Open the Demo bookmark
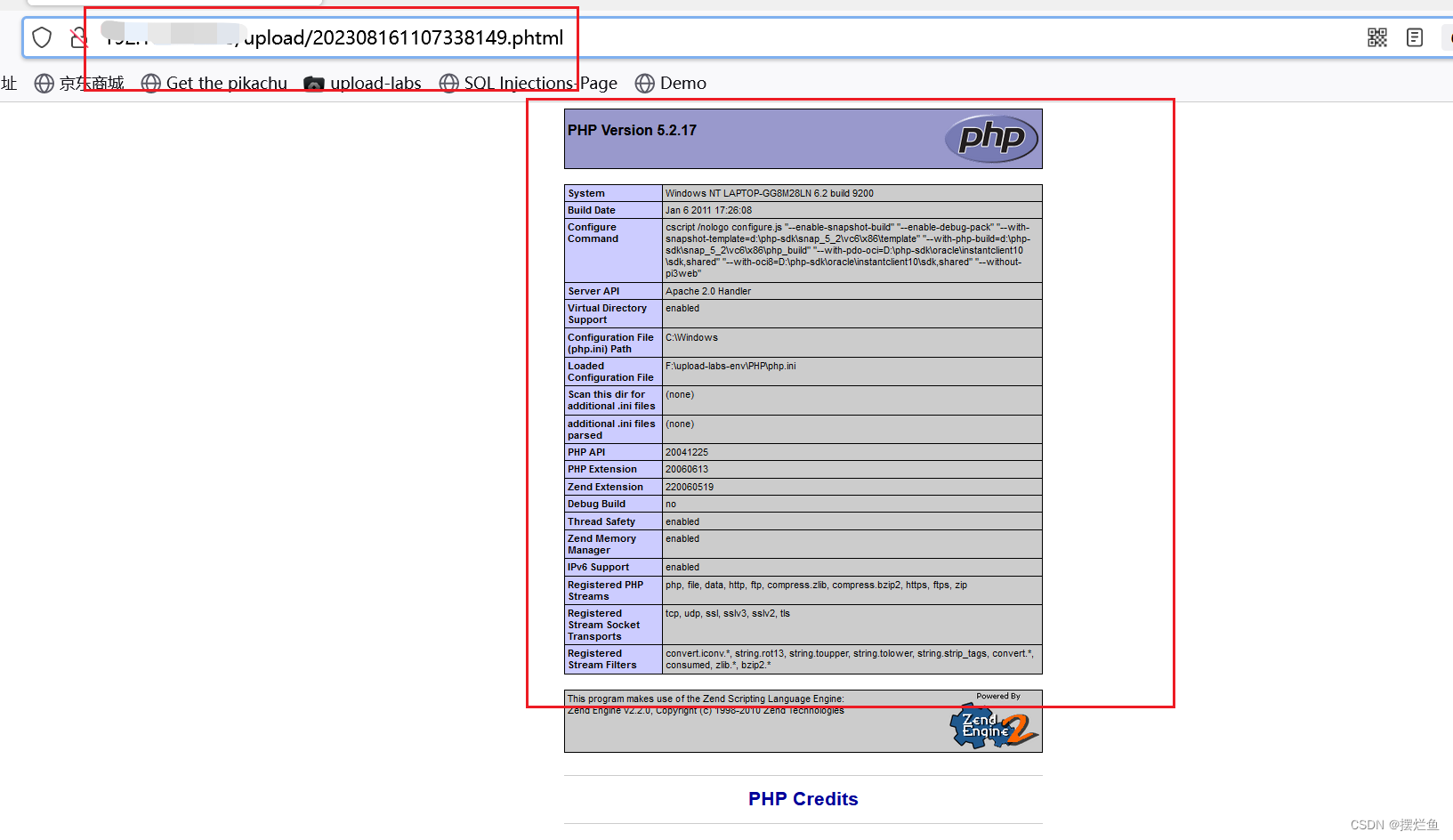The width and height of the screenshot is (1453, 840). pyautogui.click(x=671, y=83)
